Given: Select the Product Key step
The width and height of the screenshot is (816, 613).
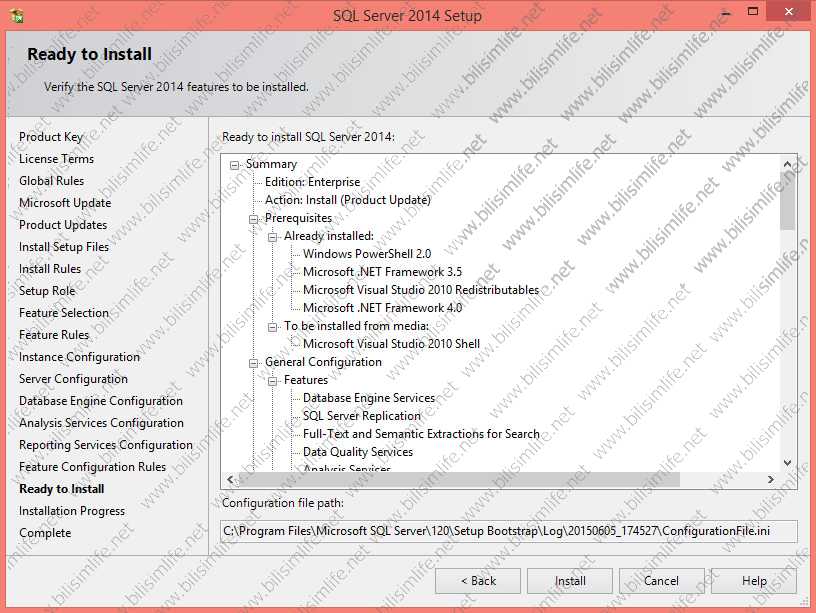Looking at the screenshot, I should click(50, 137).
